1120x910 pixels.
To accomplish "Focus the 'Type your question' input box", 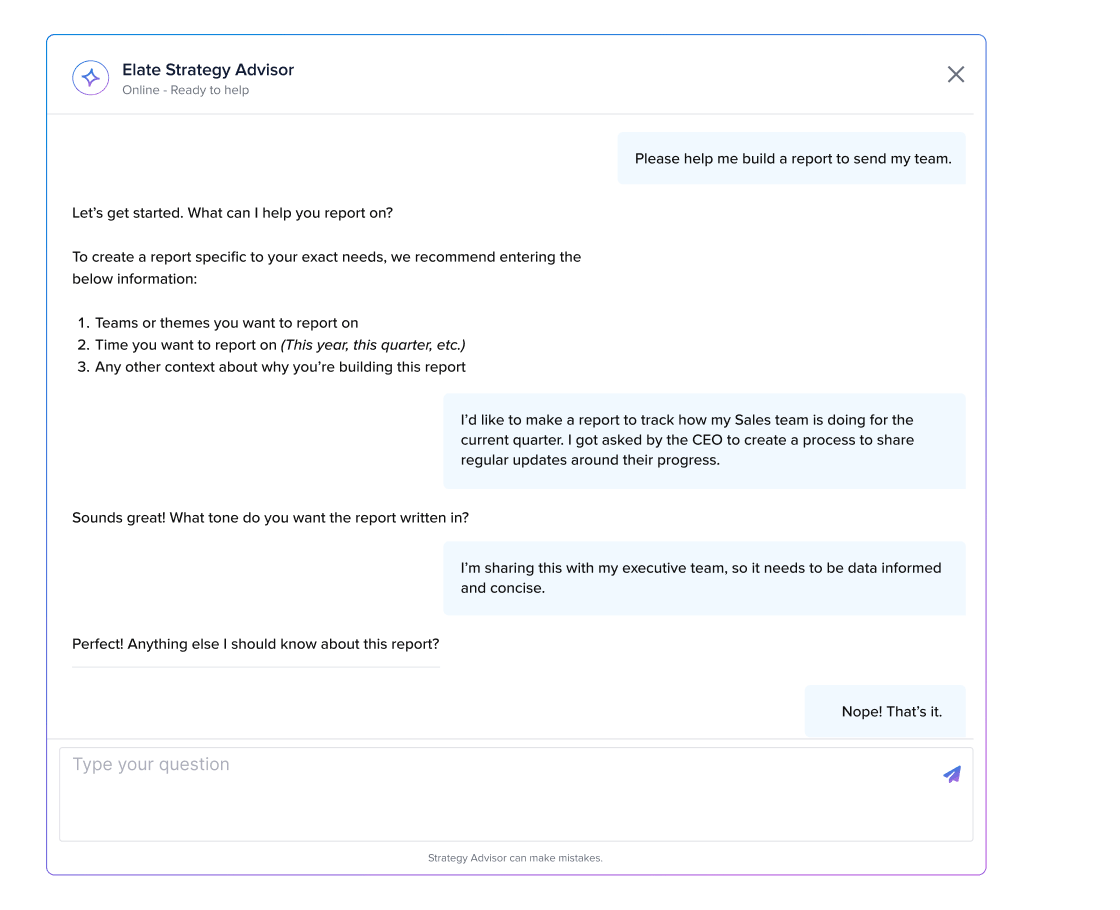I will click(x=516, y=794).
